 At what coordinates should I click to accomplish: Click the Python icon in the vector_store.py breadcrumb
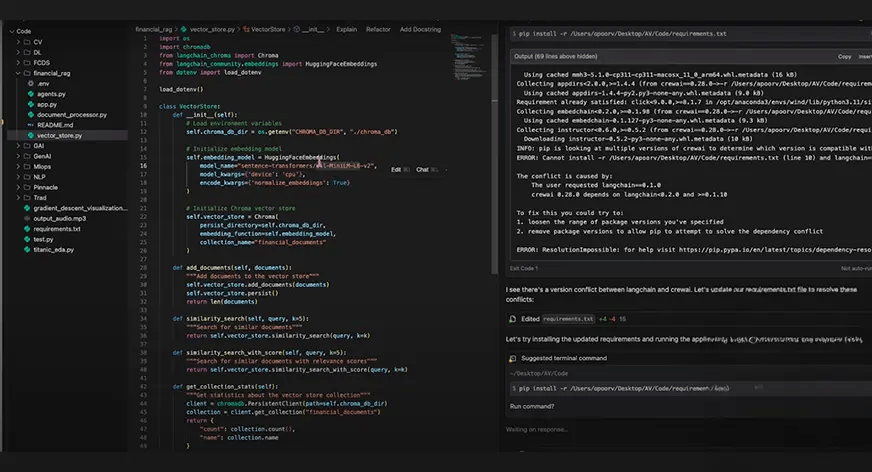click(x=184, y=29)
